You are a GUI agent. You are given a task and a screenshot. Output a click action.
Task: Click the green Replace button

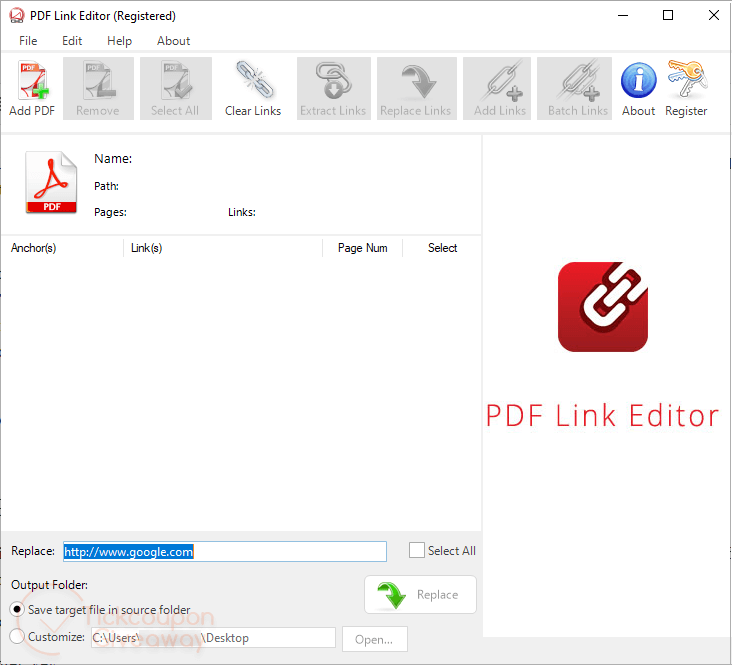click(x=420, y=594)
